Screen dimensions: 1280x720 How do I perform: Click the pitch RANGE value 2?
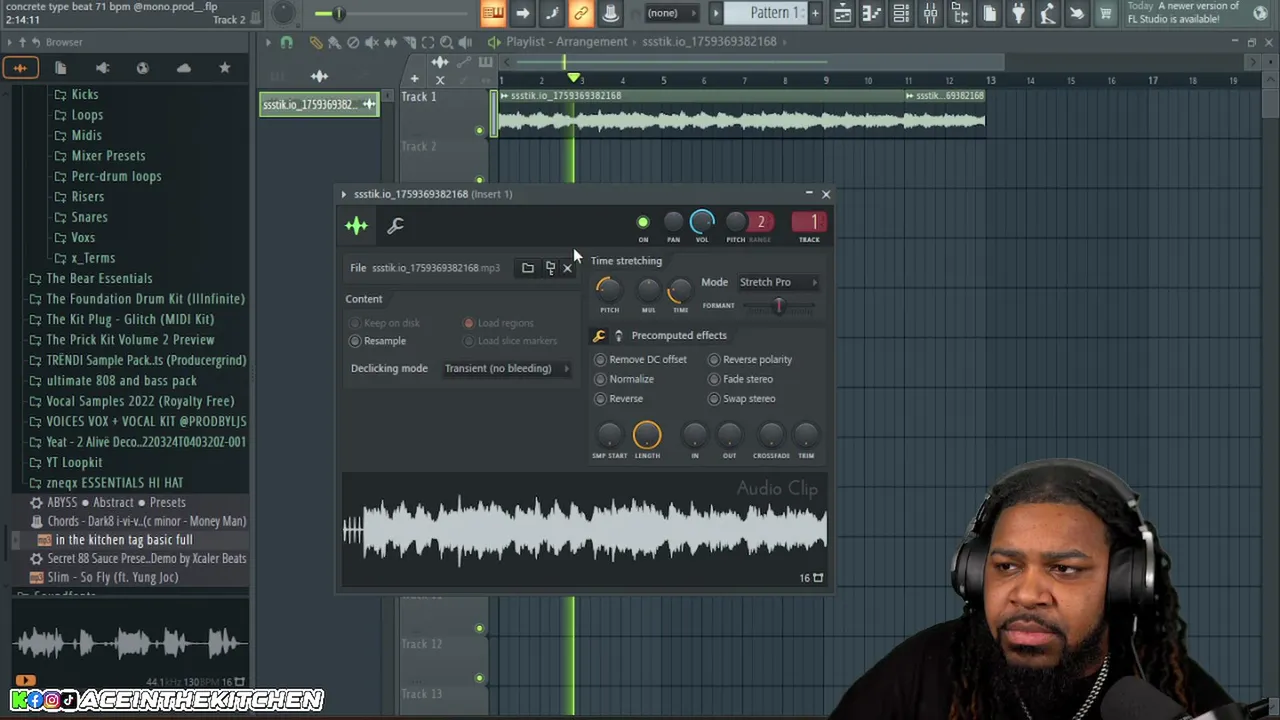coord(760,222)
